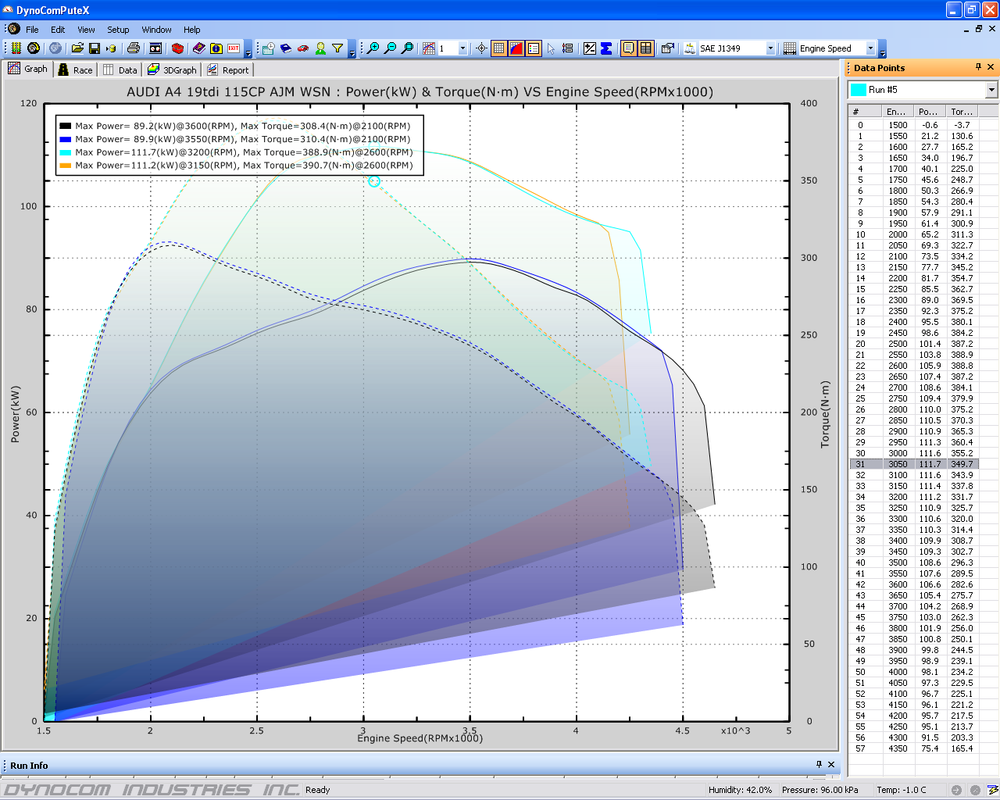Open file with the folder icon
Viewport: 1000px width, 800px height.
pyautogui.click(x=77, y=48)
